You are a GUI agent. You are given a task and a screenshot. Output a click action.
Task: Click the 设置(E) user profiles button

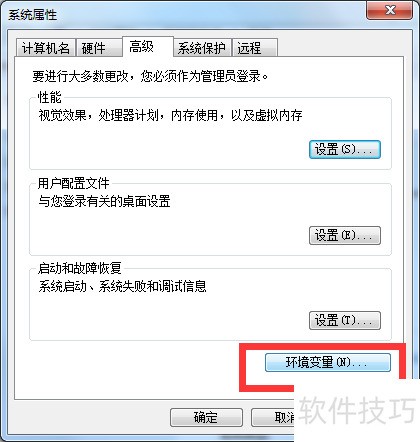point(345,235)
